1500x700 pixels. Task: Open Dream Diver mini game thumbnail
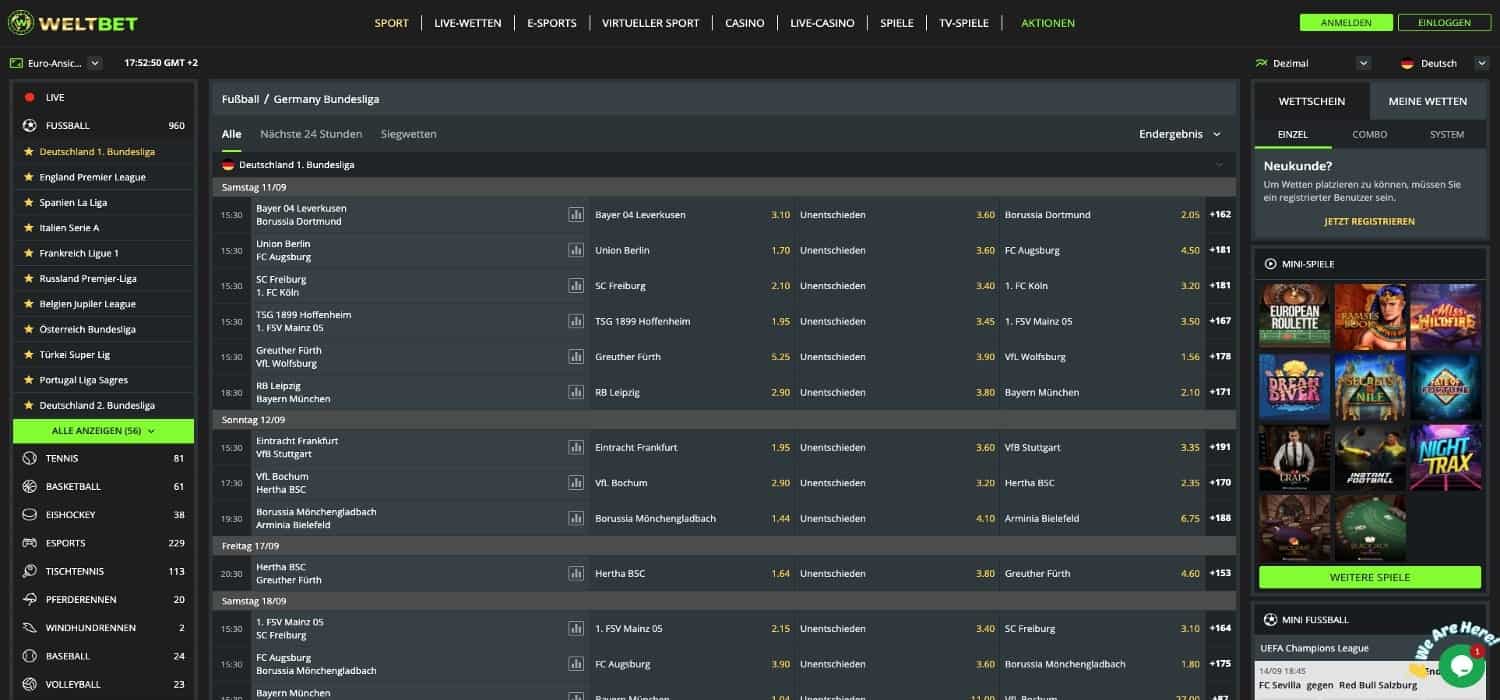pyautogui.click(x=1294, y=387)
